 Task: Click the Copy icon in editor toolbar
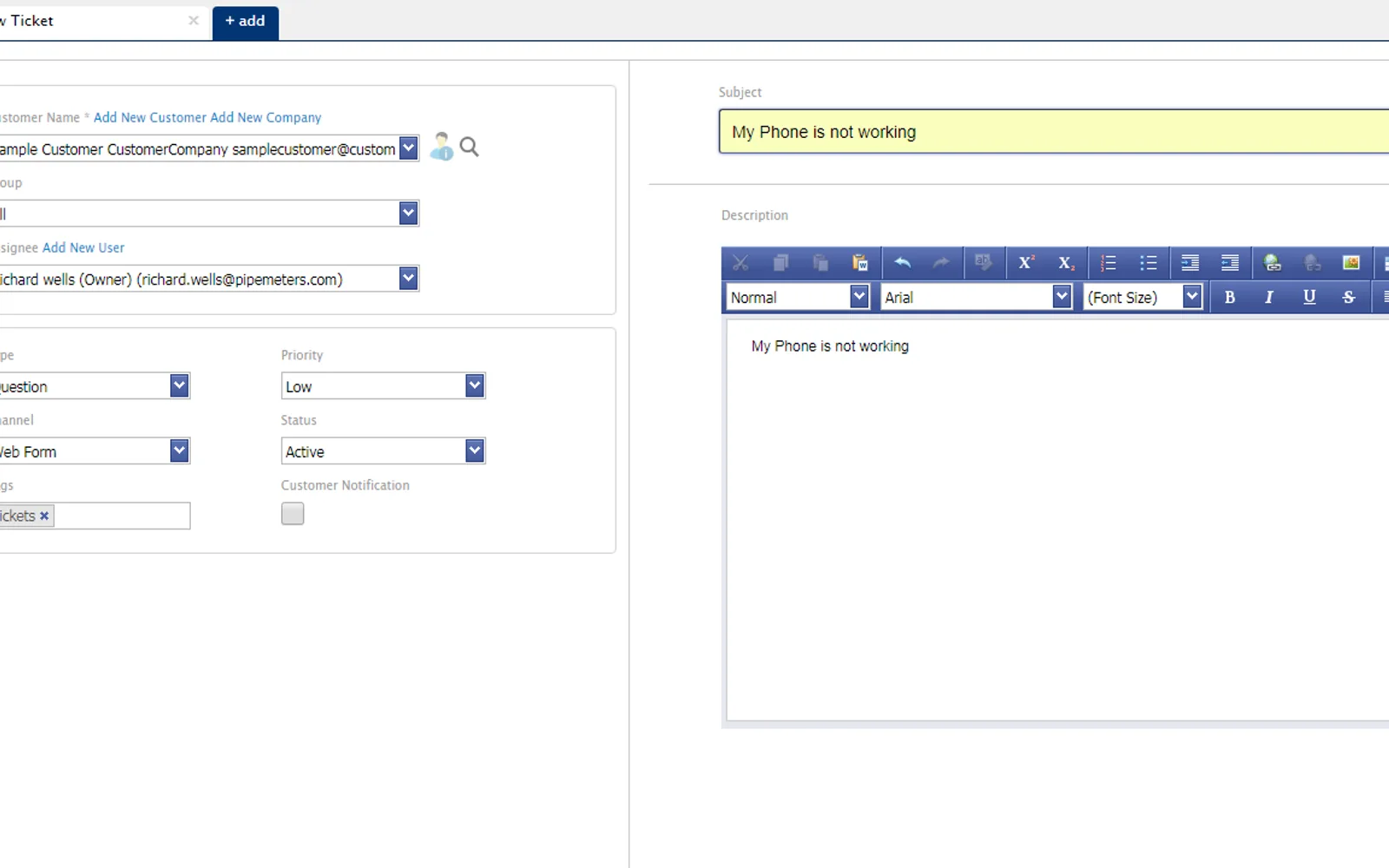click(780, 263)
